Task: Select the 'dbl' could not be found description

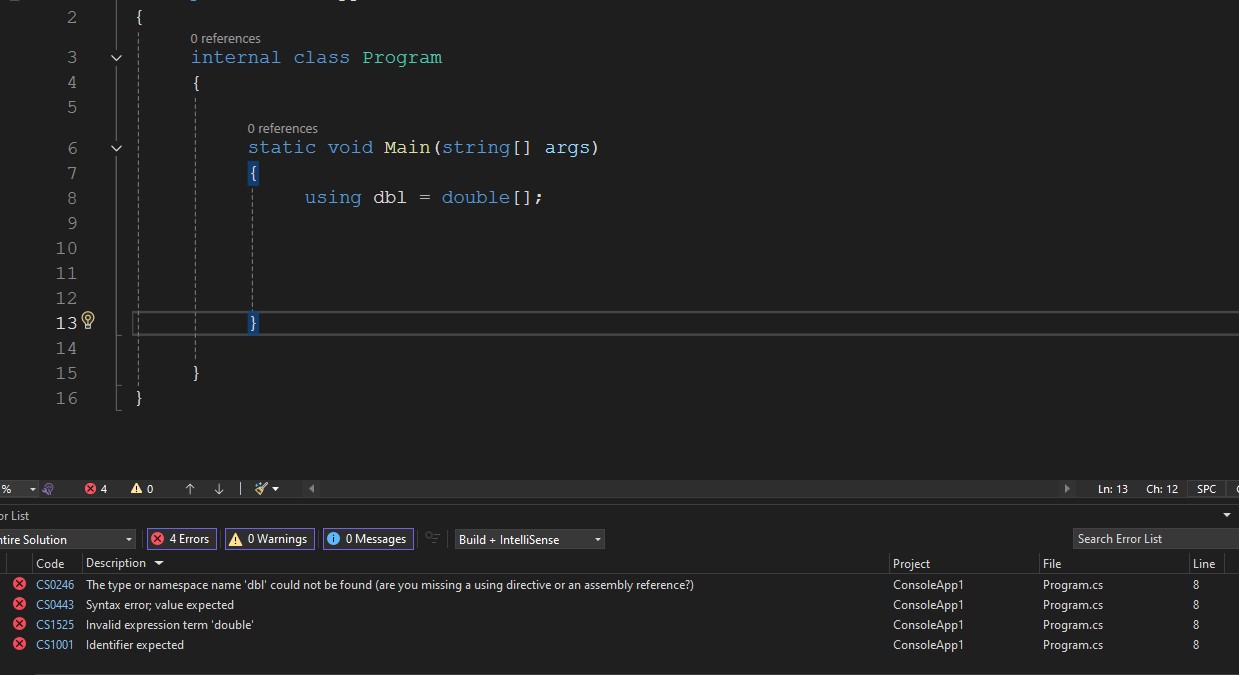Action: coord(390,584)
